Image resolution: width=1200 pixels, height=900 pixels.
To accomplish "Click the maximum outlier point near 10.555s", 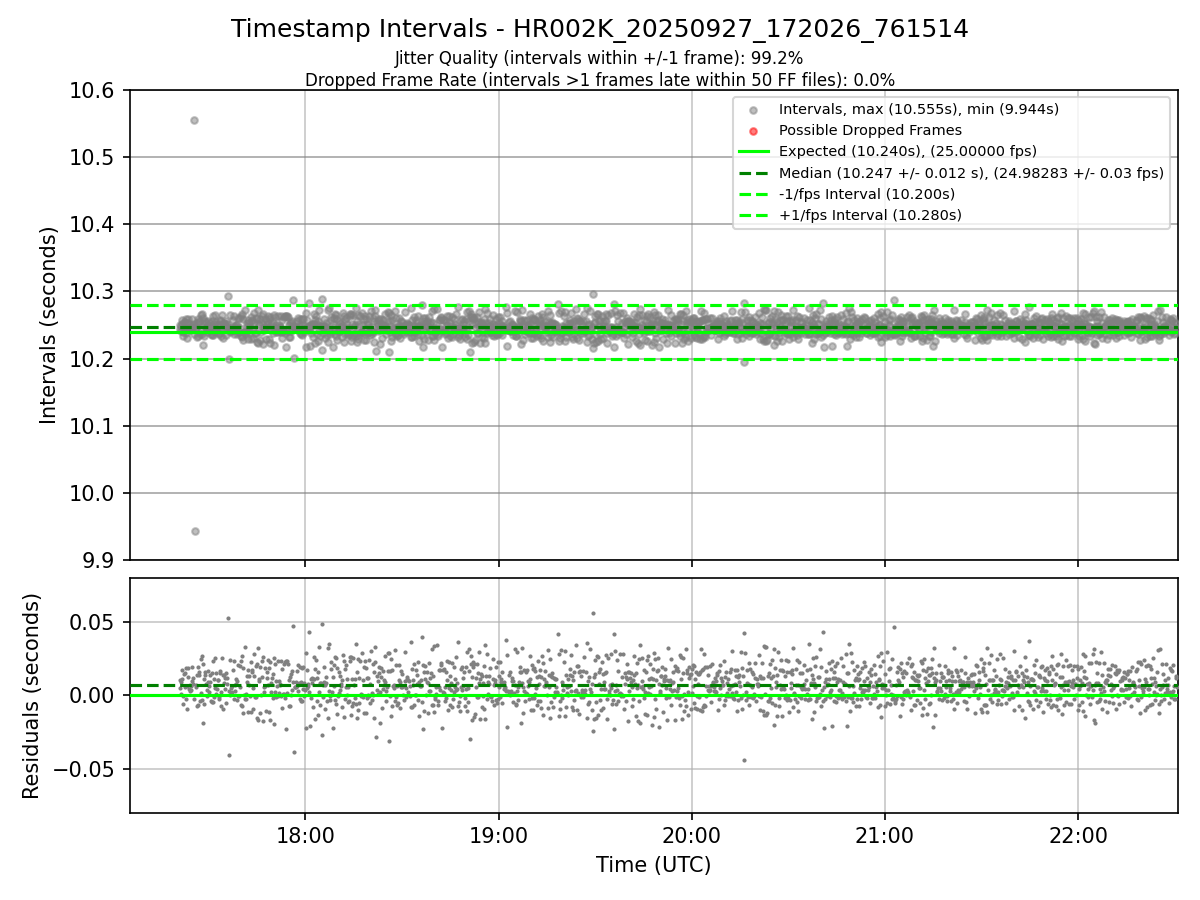I will click(x=194, y=120).
